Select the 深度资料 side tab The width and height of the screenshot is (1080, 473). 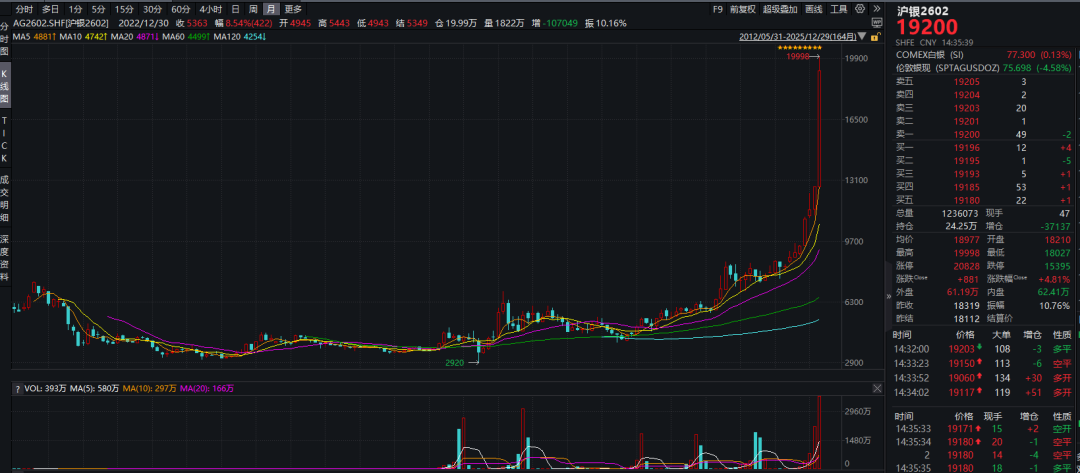coord(5,257)
